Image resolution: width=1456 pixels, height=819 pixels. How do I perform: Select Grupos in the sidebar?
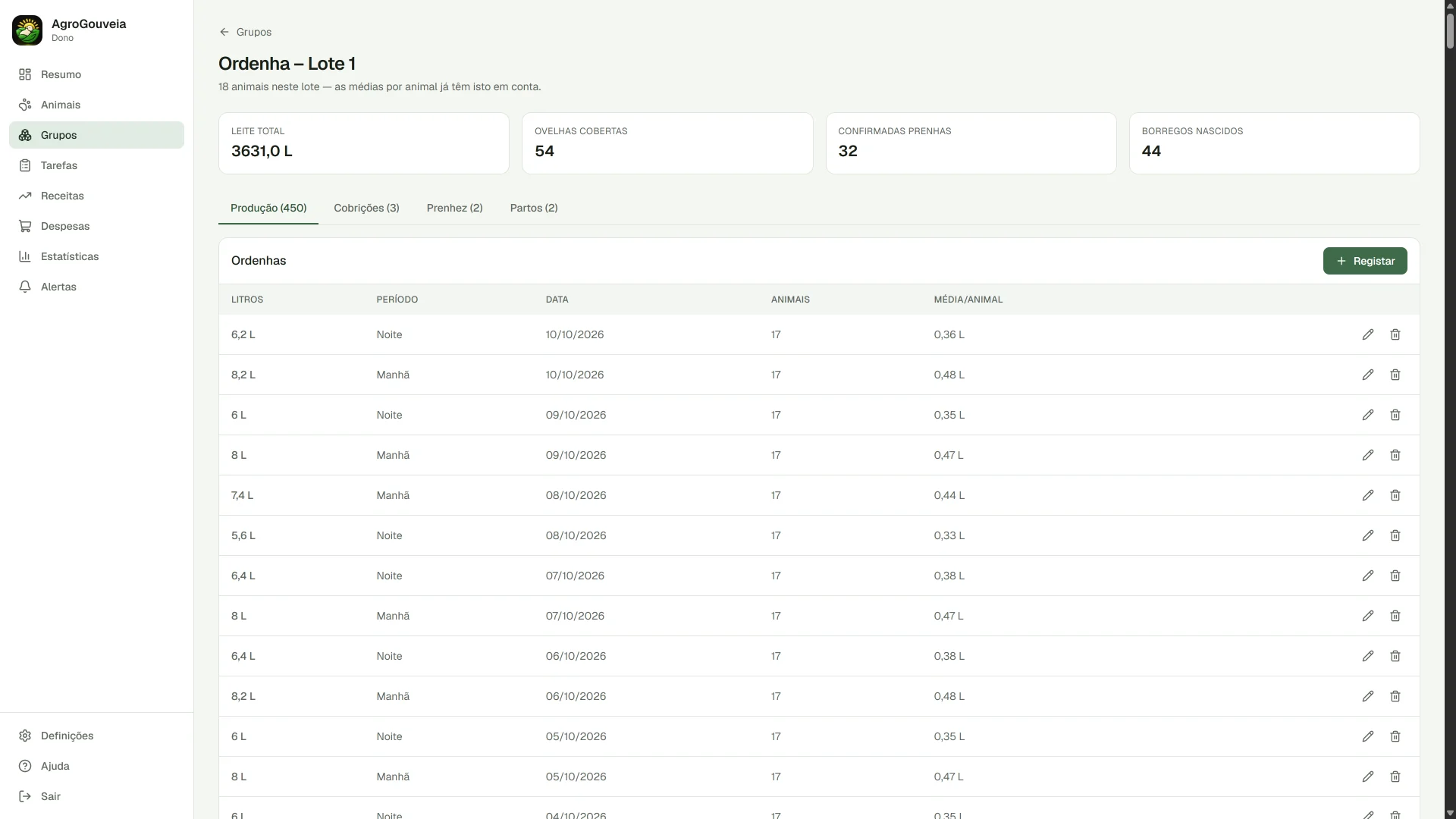click(x=96, y=135)
